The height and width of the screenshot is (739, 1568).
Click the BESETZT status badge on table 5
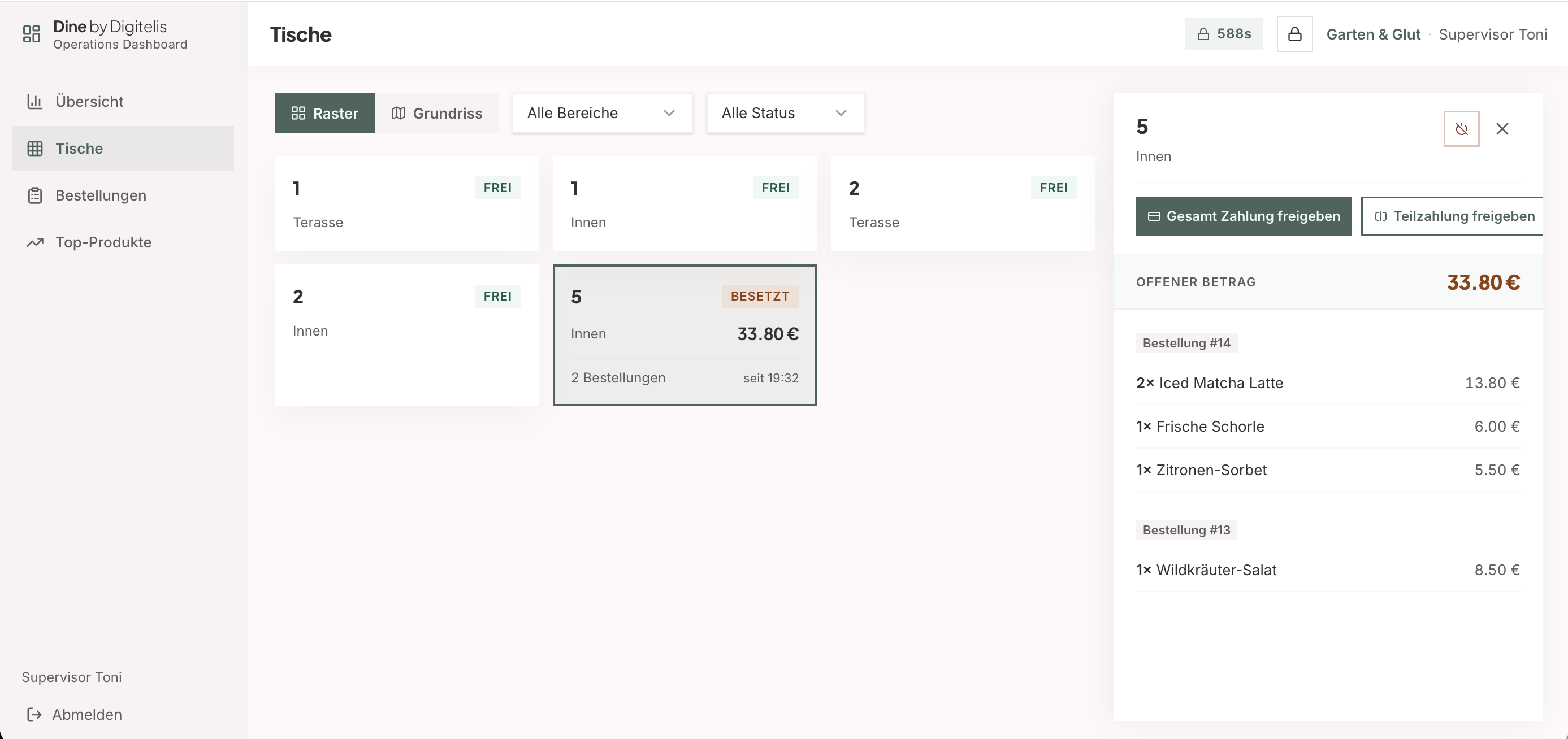(760, 296)
